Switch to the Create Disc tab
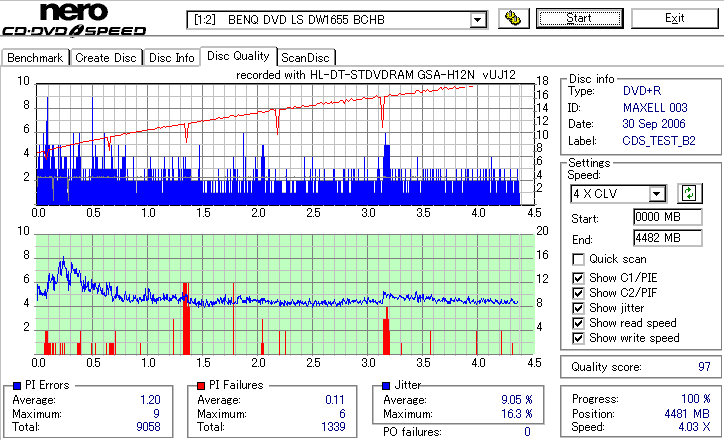The height and width of the screenshot is (441, 724). pyautogui.click(x=106, y=58)
